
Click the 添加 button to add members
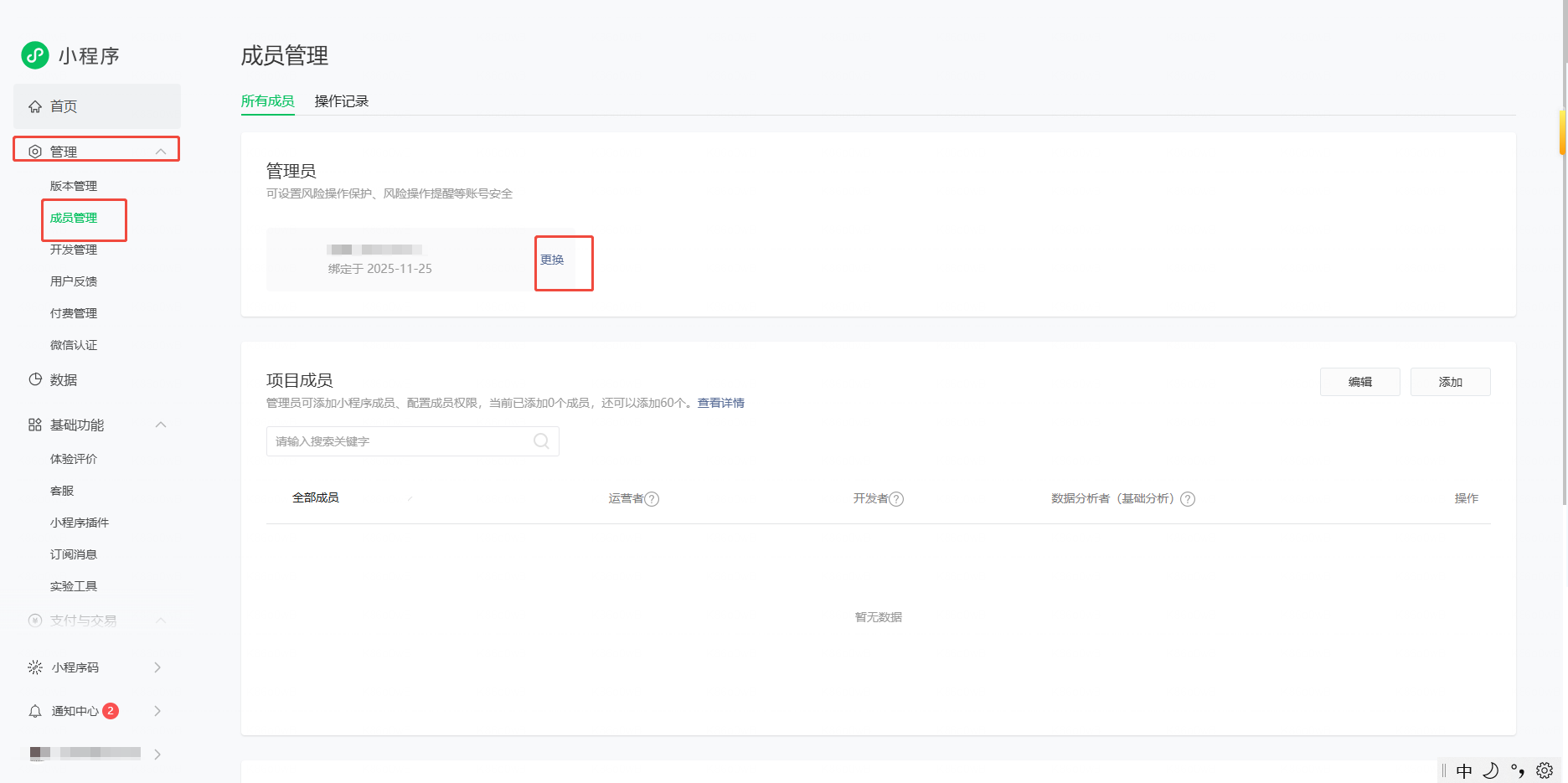(x=1450, y=382)
